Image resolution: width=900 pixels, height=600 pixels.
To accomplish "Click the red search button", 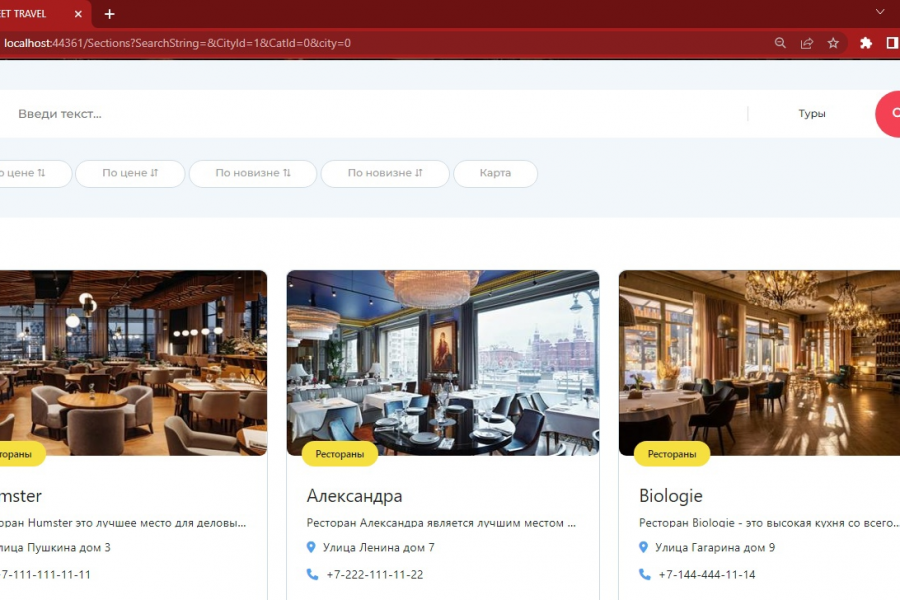I will [x=890, y=114].
